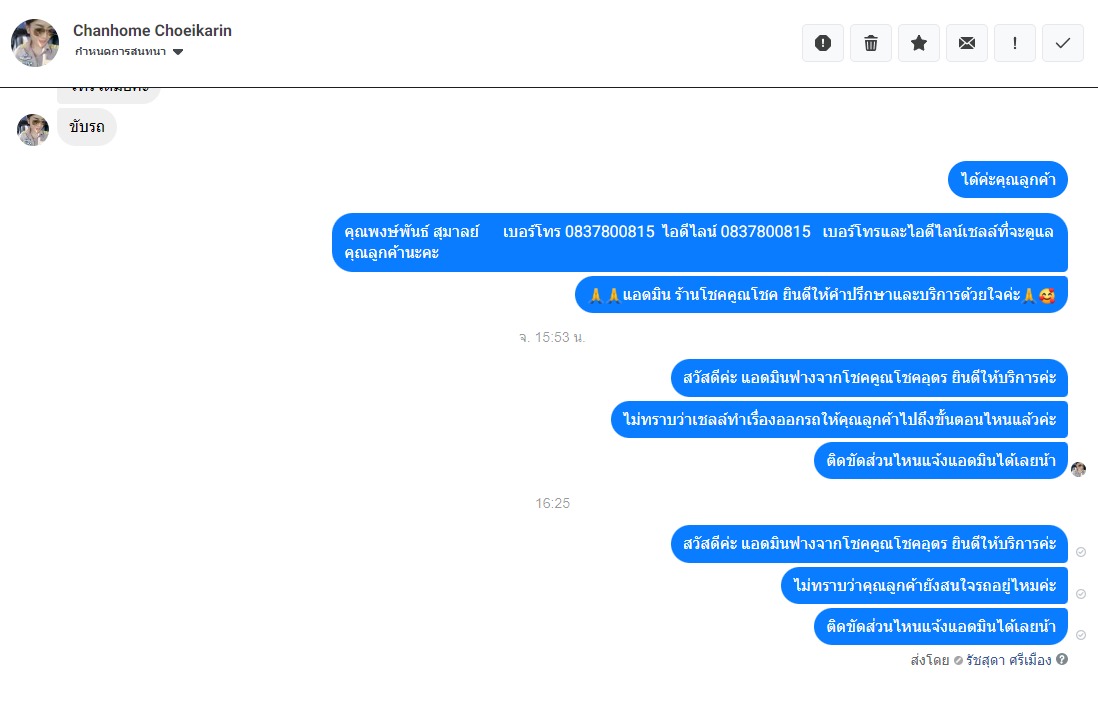The height and width of the screenshot is (702, 1098).
Task: Click the sender name รัชสุดา ศรีเมือง
Action: tap(1008, 660)
